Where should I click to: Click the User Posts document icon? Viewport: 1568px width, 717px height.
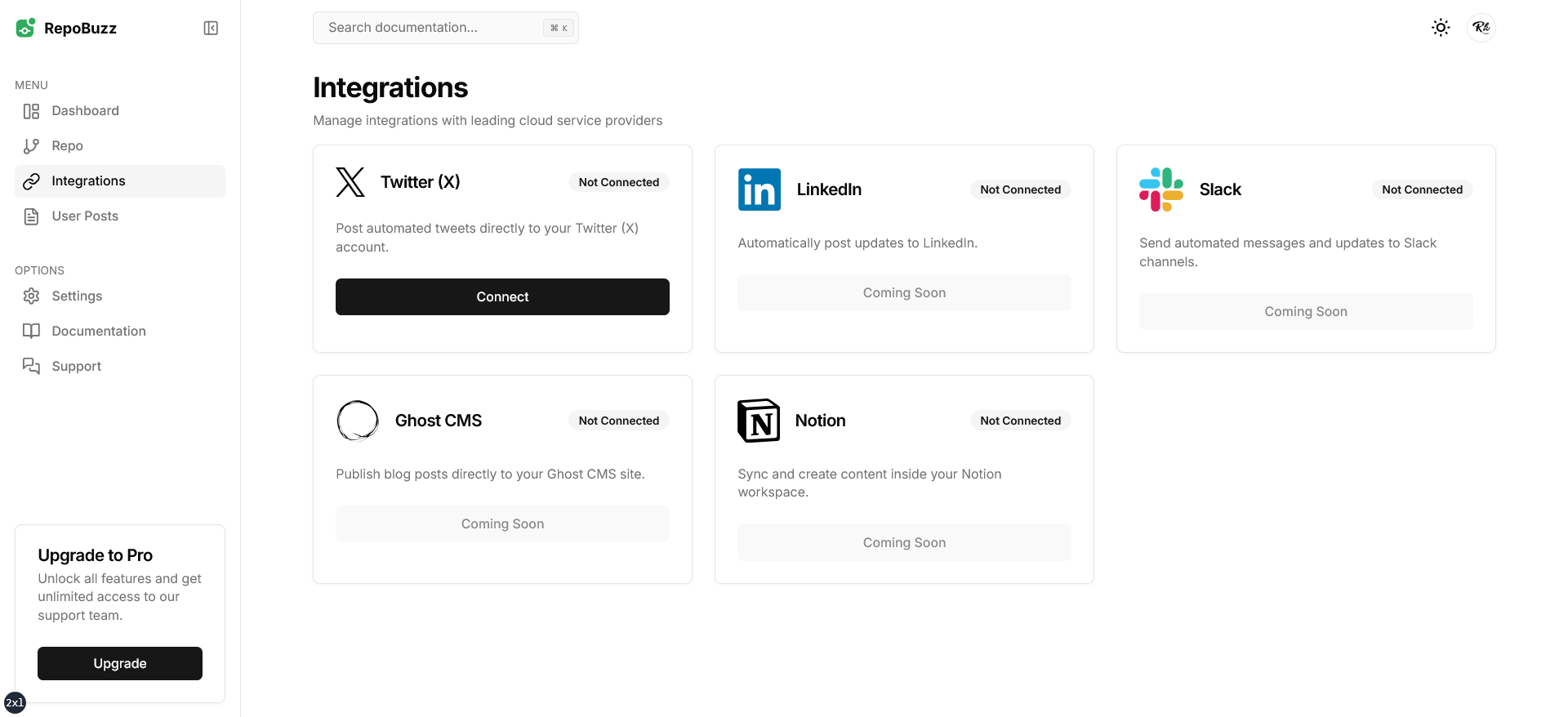pos(31,216)
